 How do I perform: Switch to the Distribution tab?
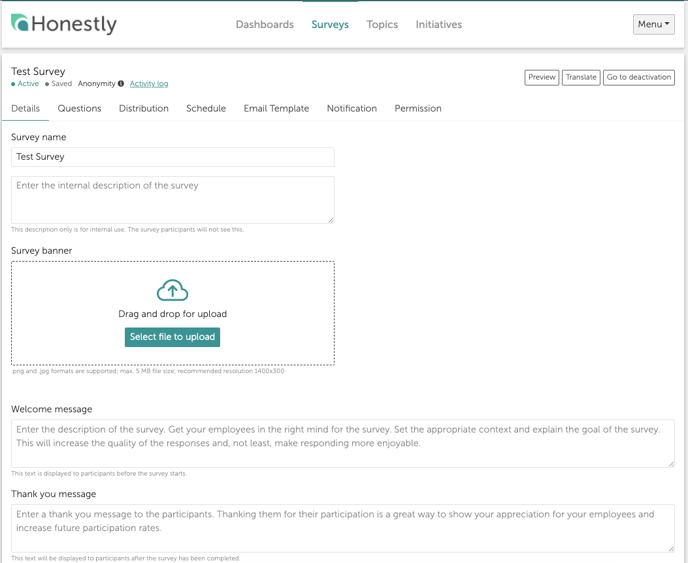point(143,108)
